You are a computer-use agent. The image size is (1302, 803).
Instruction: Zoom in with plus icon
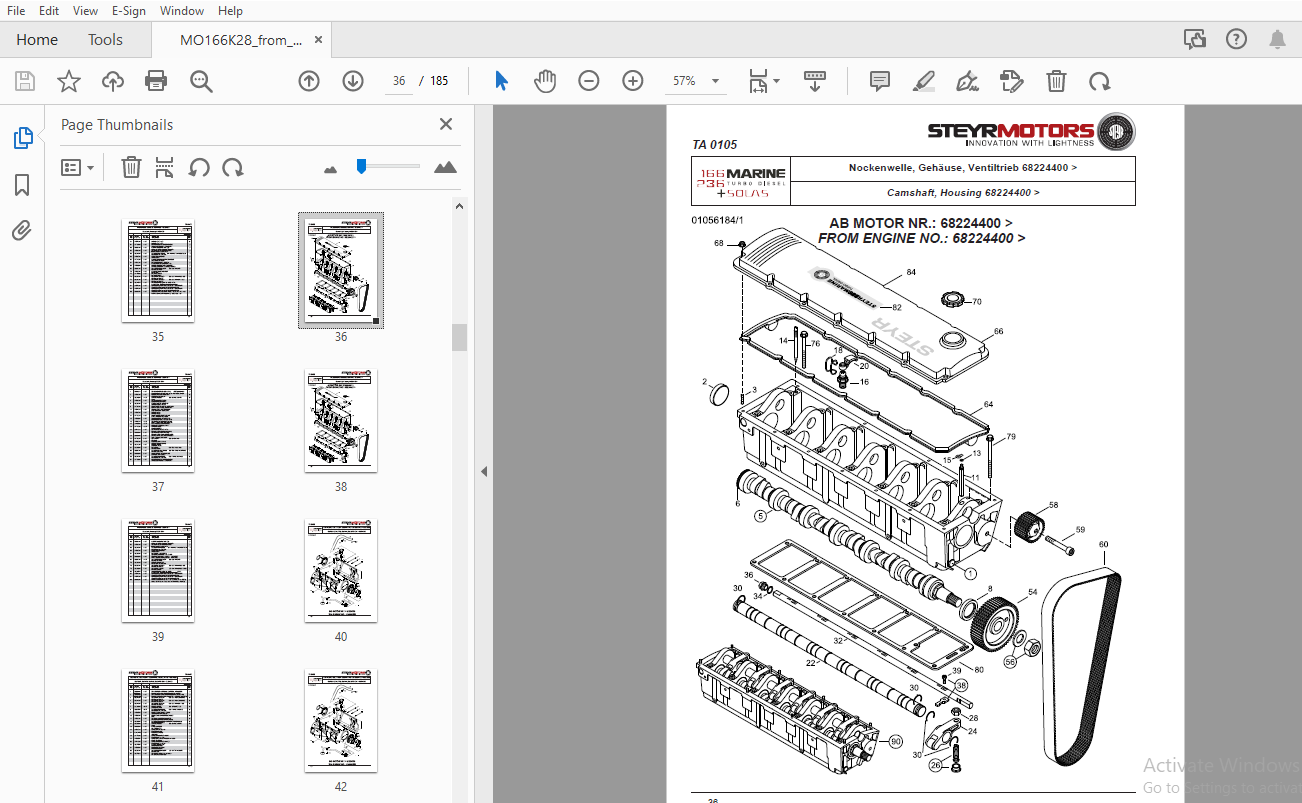click(x=633, y=81)
